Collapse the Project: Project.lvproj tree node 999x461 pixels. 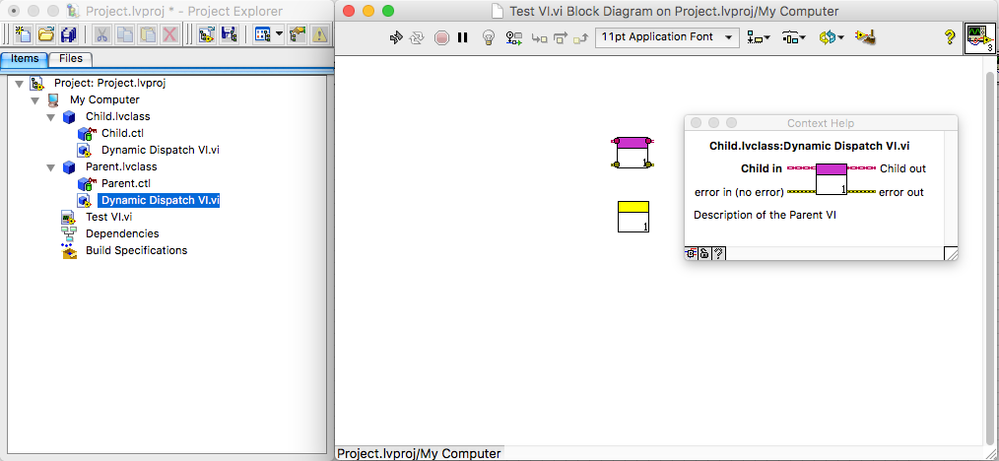20,83
